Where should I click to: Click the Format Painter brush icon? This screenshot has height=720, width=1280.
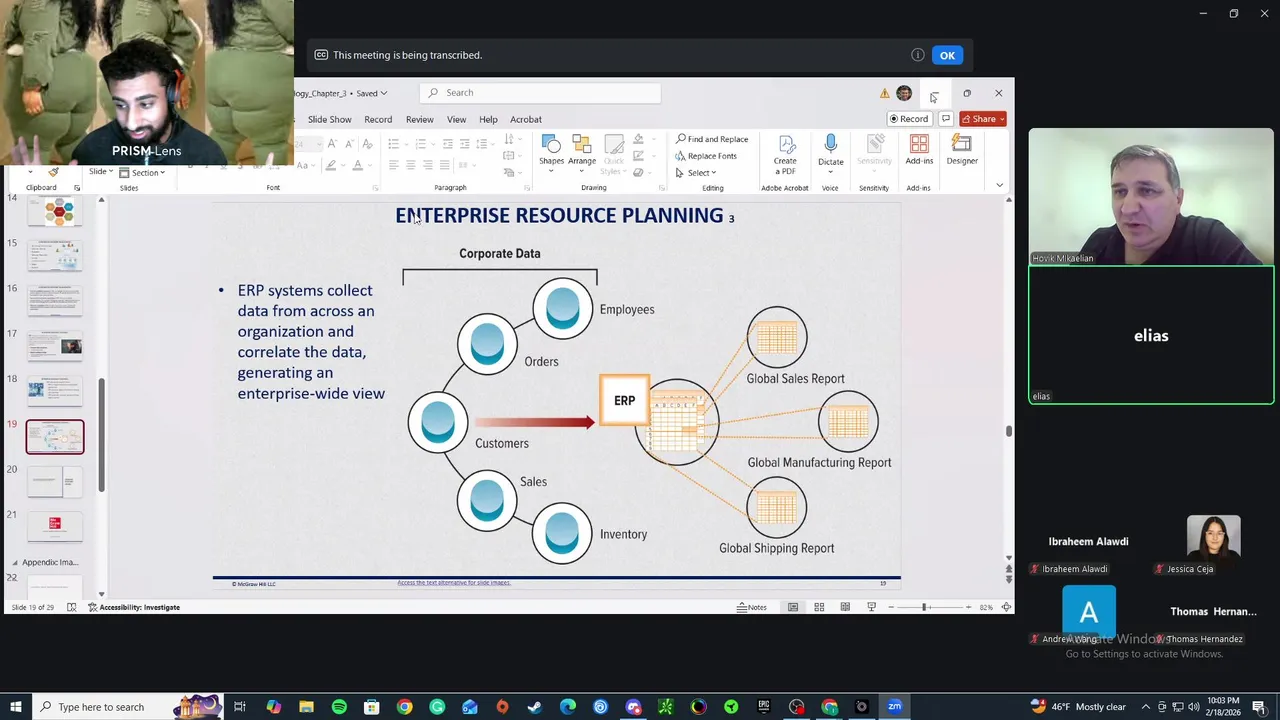click(53, 172)
